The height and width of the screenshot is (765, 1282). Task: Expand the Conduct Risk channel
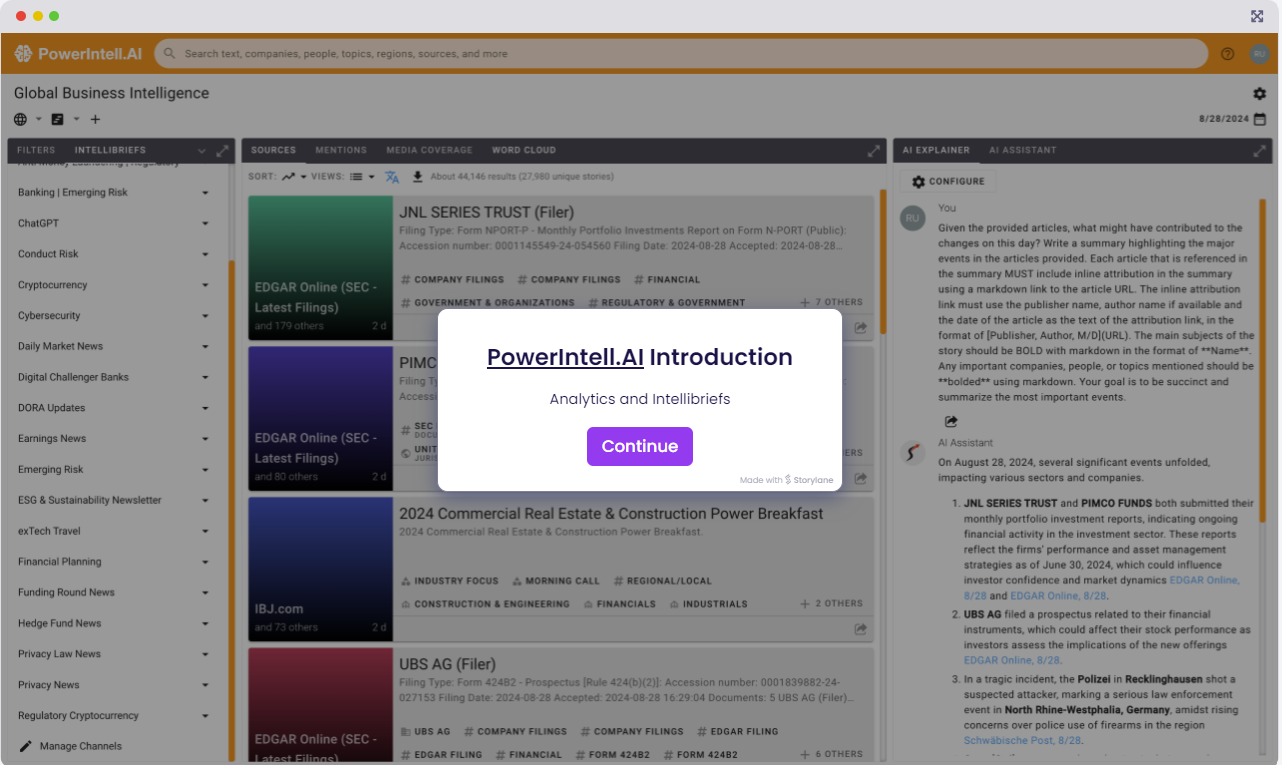point(205,254)
